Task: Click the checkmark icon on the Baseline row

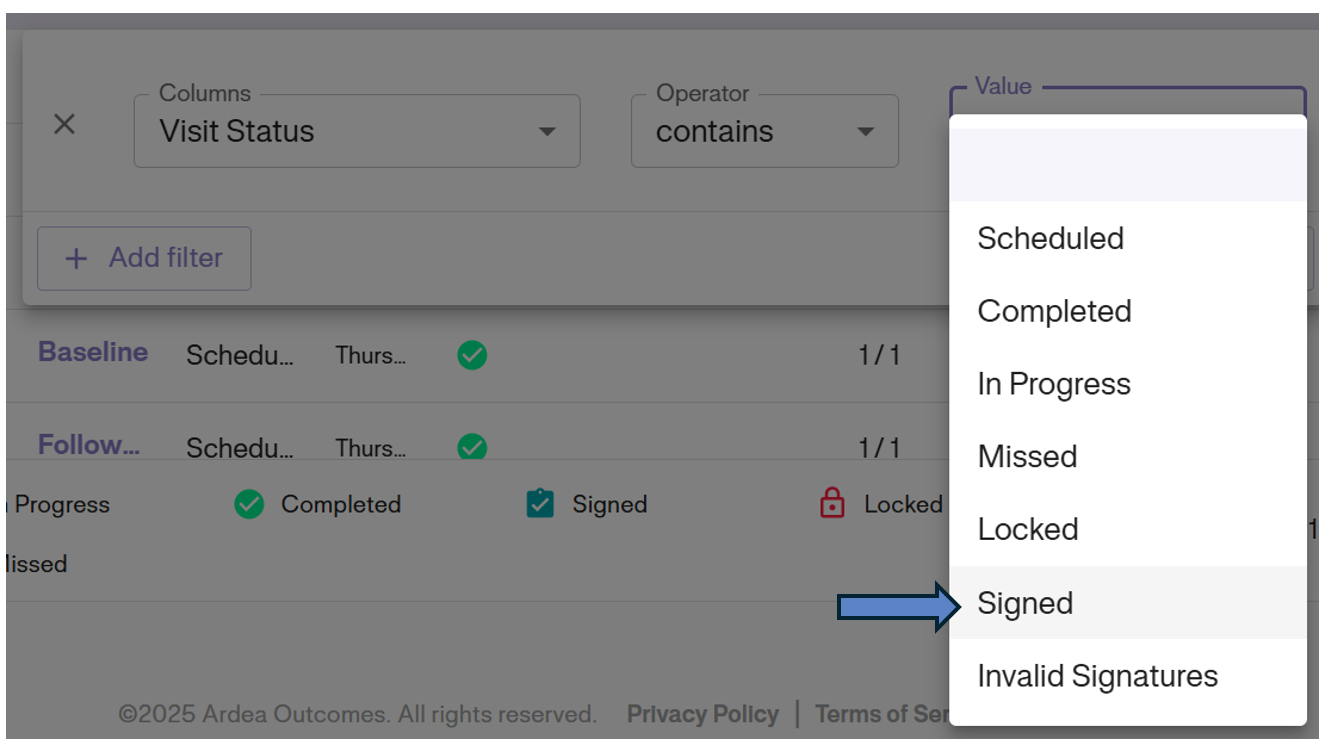Action: 471,355
